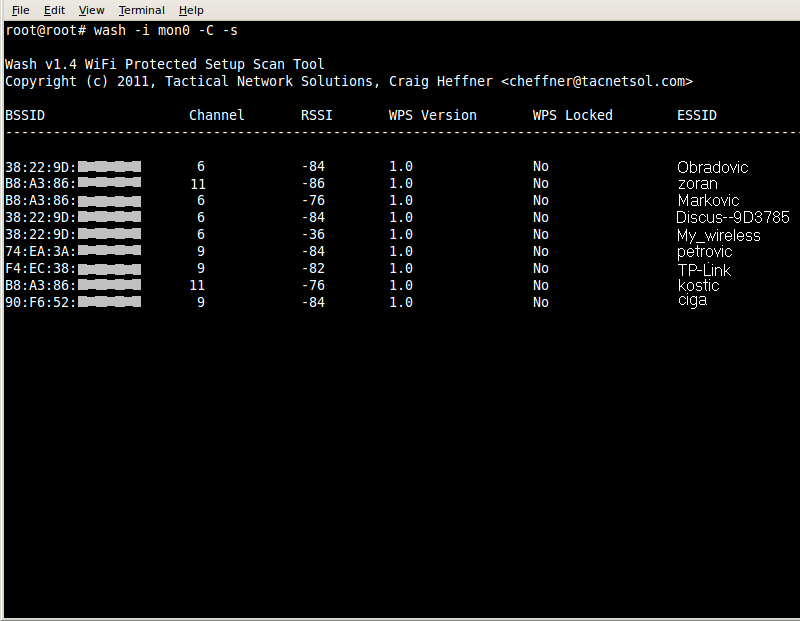800x621 pixels.
Task: Click the Wash v1.4 title line
Action: (165, 64)
